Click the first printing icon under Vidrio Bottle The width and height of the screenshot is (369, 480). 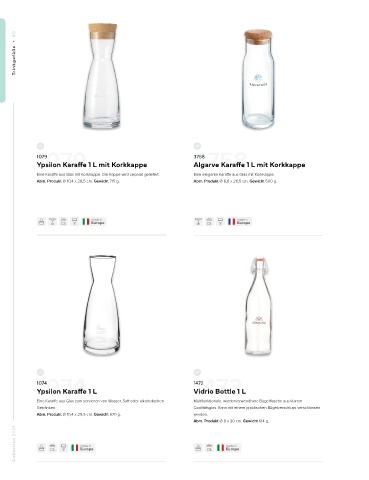click(198, 448)
